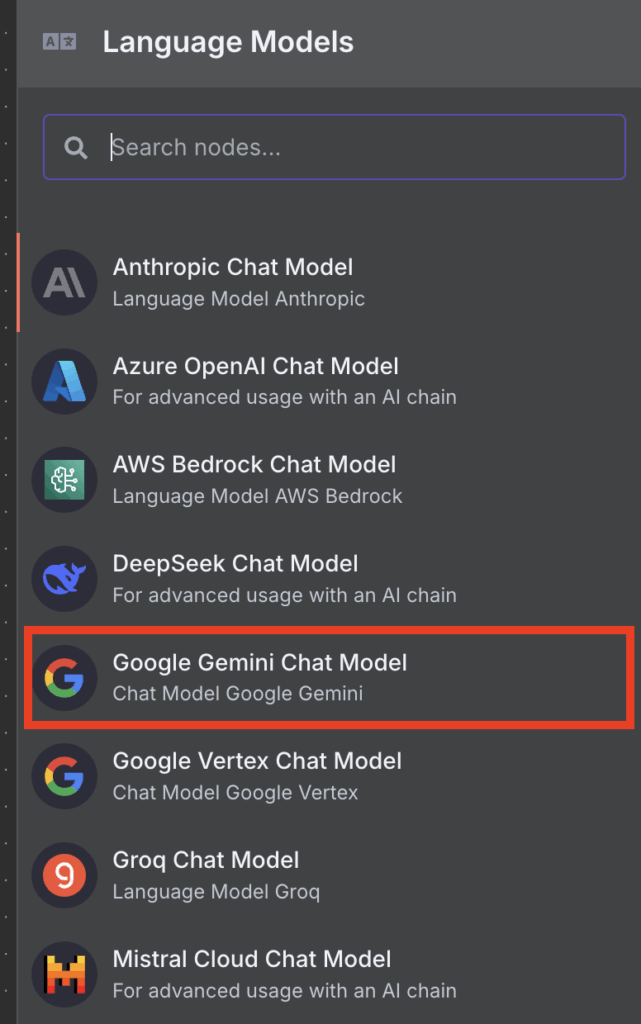
Task: Click the Anthropic logo icon
Action: [x=64, y=283]
